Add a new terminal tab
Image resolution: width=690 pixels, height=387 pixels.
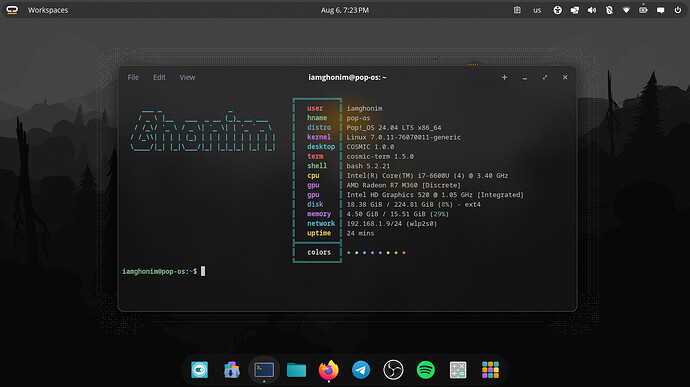(x=504, y=77)
